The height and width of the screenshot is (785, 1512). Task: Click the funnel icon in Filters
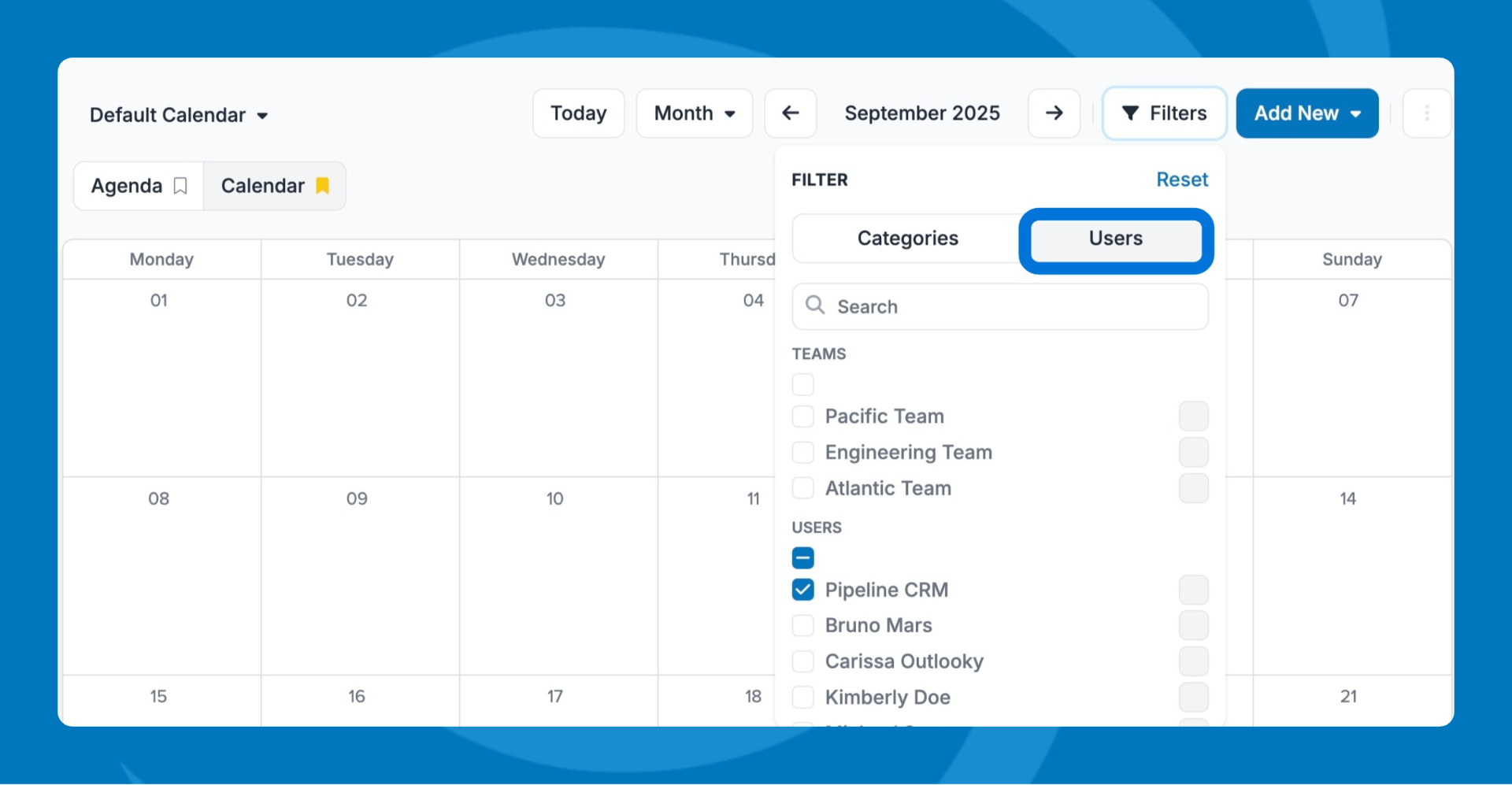pos(1130,113)
